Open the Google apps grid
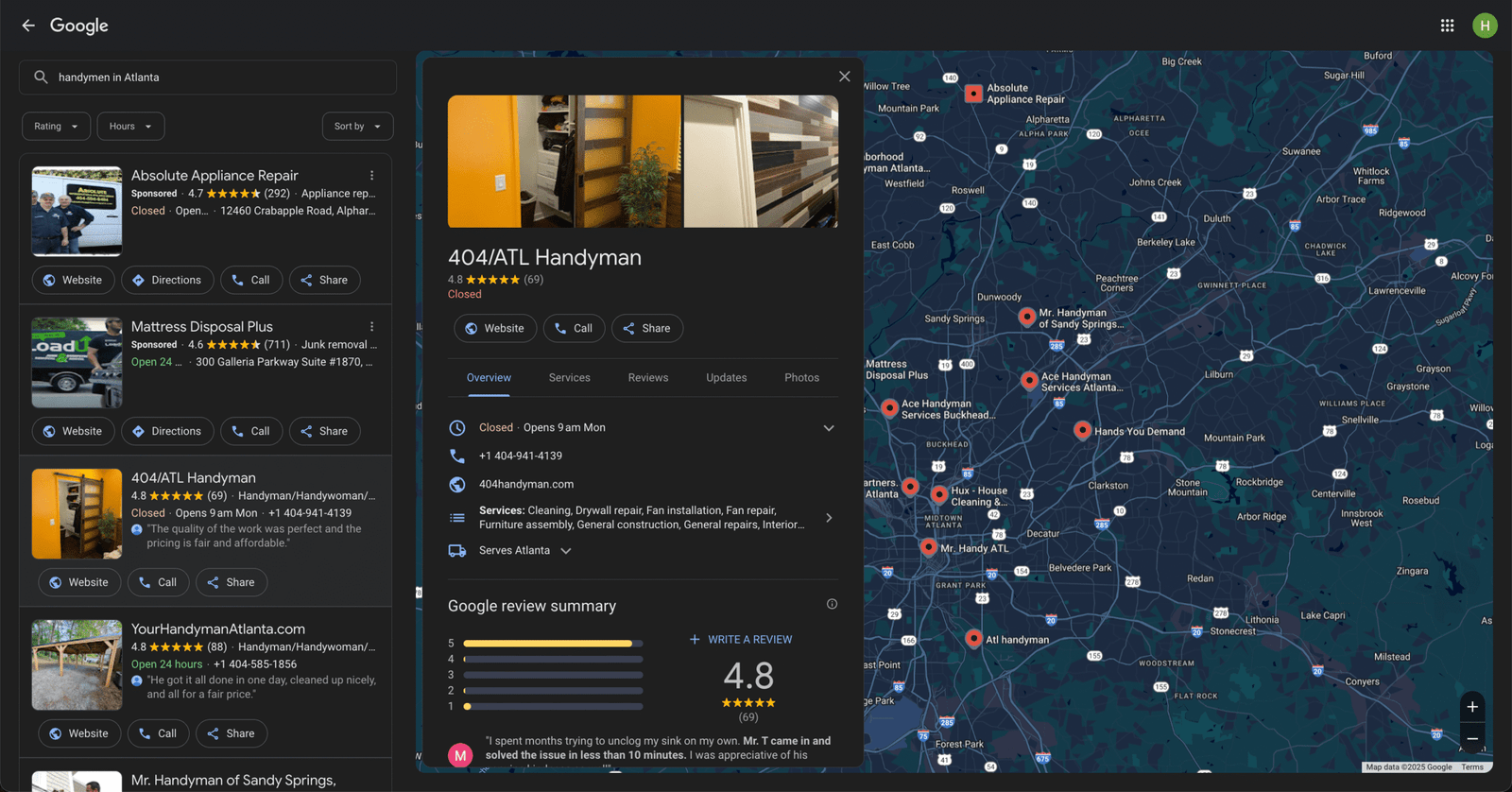Image resolution: width=1512 pixels, height=792 pixels. (1447, 26)
